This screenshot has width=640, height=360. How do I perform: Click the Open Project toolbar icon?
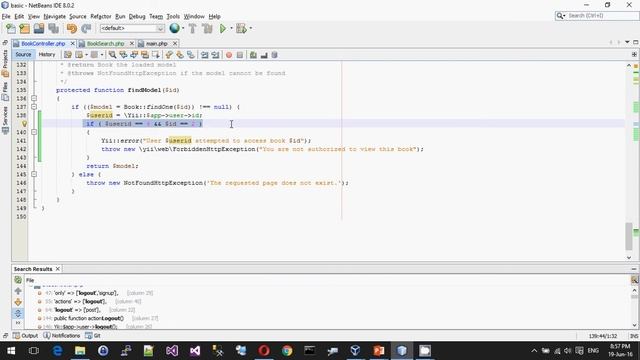coord(39,28)
